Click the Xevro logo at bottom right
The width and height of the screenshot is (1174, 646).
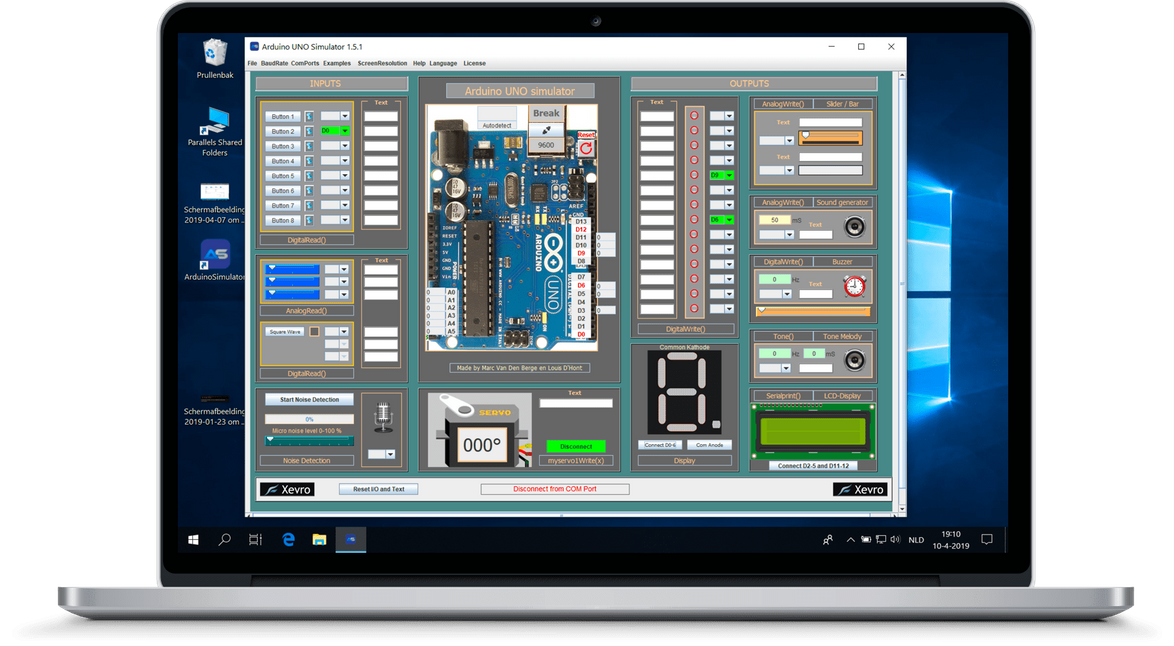tap(860, 490)
